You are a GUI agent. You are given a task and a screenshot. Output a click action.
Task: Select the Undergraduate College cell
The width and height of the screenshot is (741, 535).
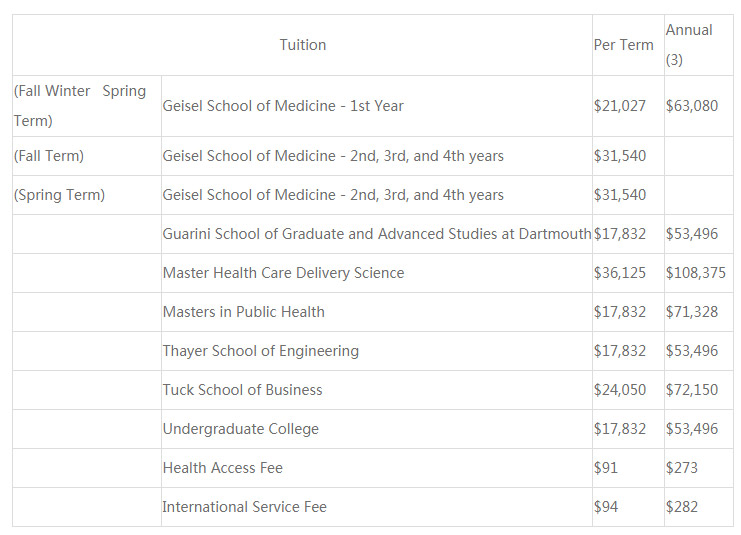[x=241, y=429]
